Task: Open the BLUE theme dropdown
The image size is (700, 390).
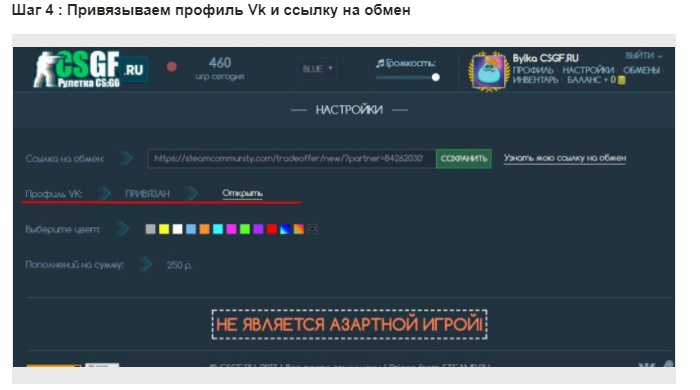Action: coord(317,69)
